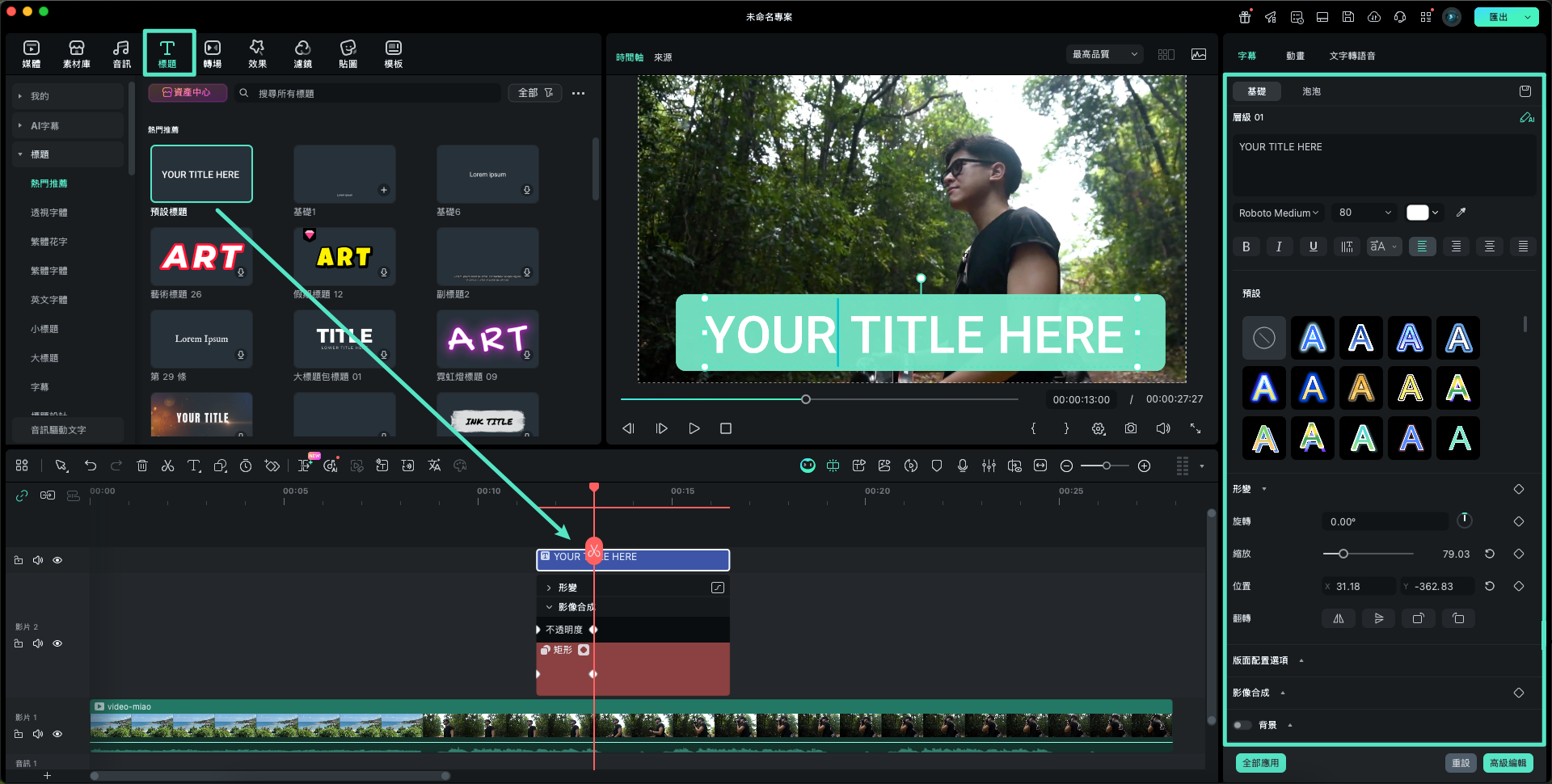This screenshot has width=1552, height=784.
Task: Click the delete trash icon in timeline toolbar
Action: (x=142, y=466)
